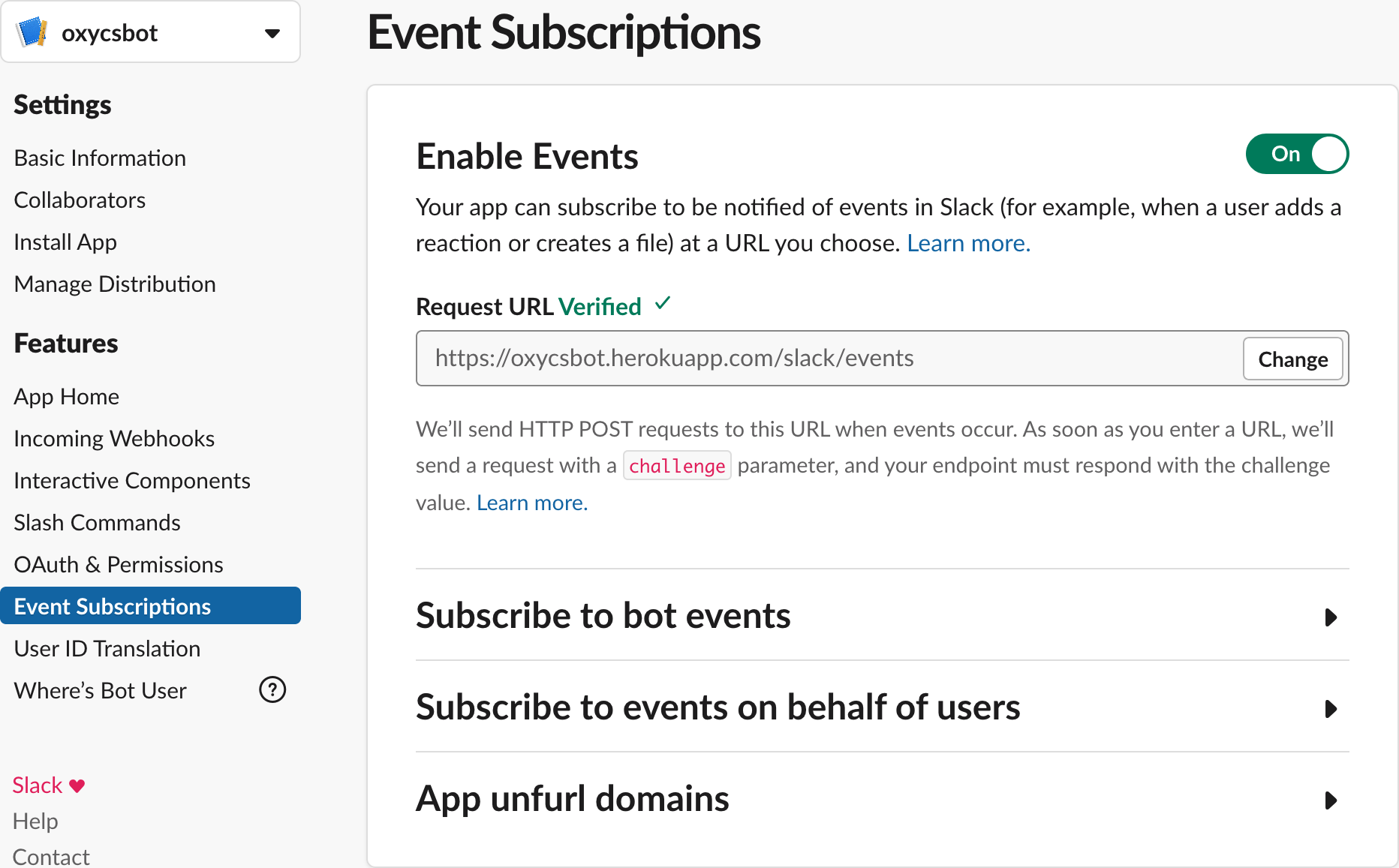The width and height of the screenshot is (1399, 868).
Task: Go to Basic Information settings
Action: [100, 158]
